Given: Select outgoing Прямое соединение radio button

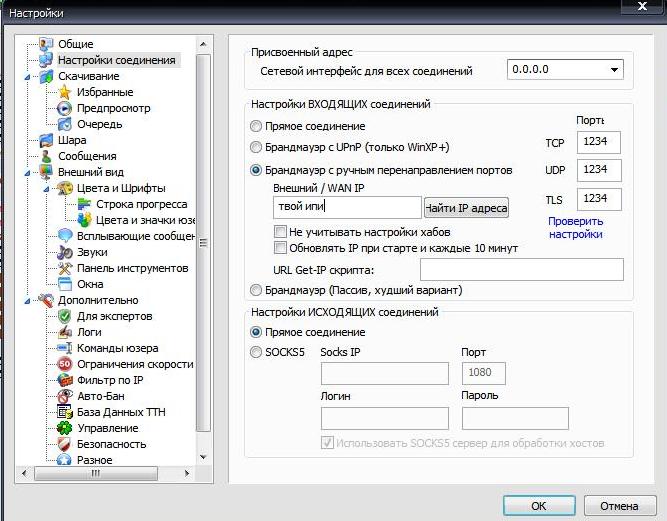Looking at the screenshot, I should tap(256, 332).
